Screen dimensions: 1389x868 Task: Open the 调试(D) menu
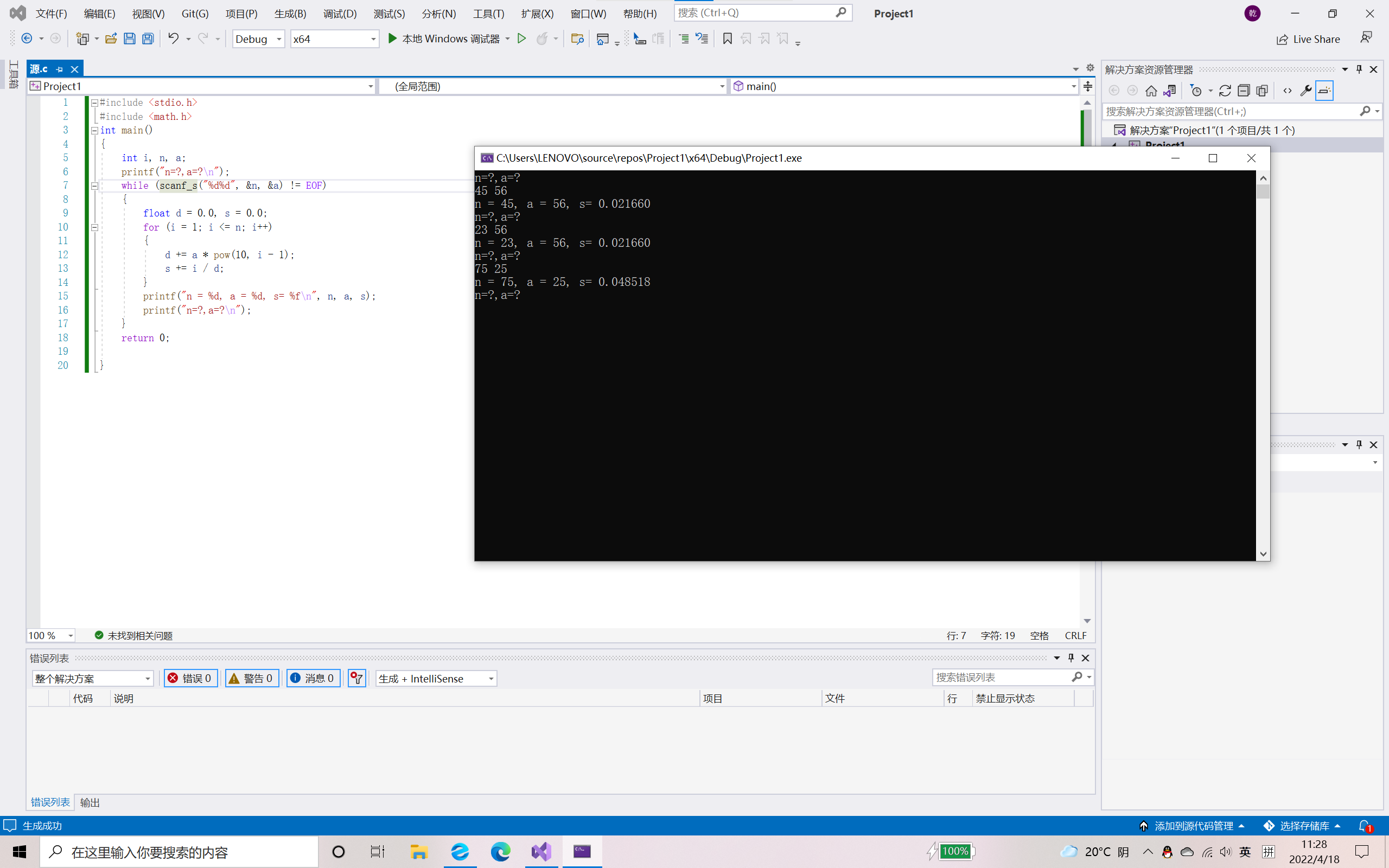tap(339, 14)
